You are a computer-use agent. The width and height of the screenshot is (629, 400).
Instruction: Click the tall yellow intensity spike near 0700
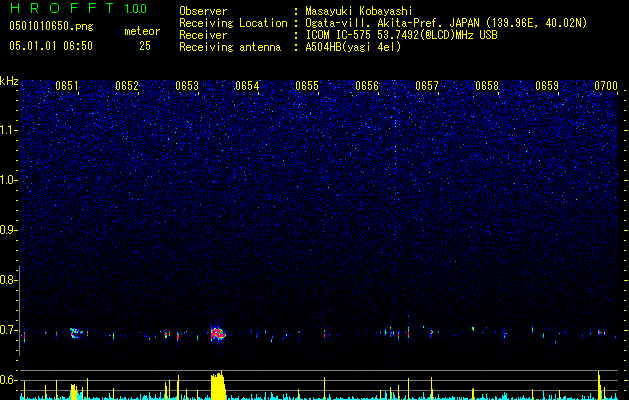599,385
